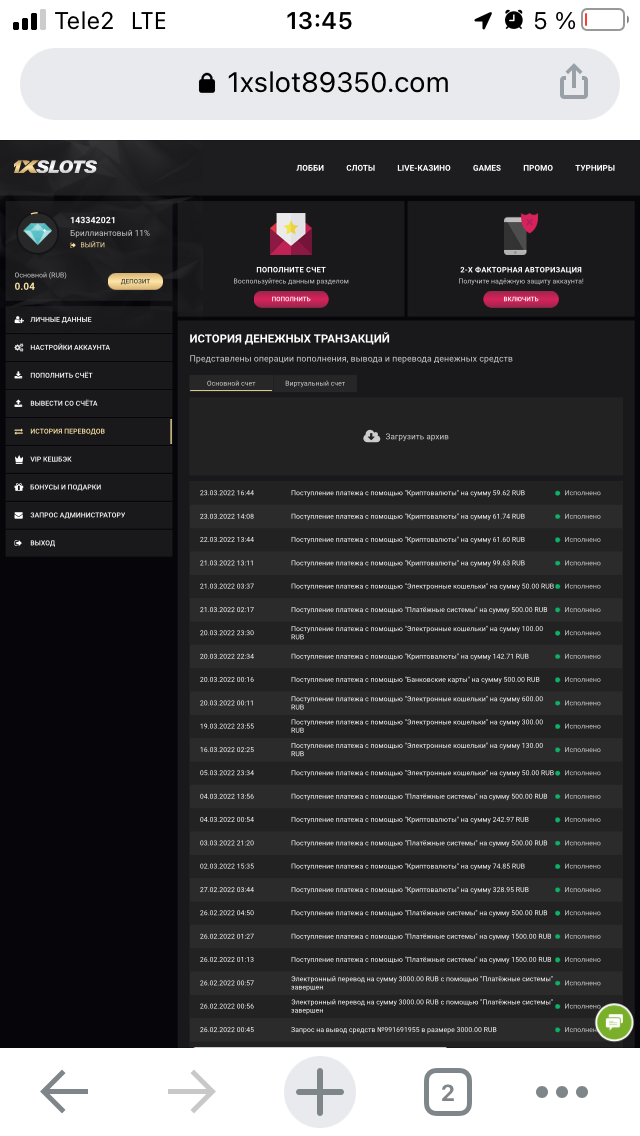Open Пополнить счёт in sidebar
The height and width of the screenshot is (1136, 640).
tap(88, 375)
